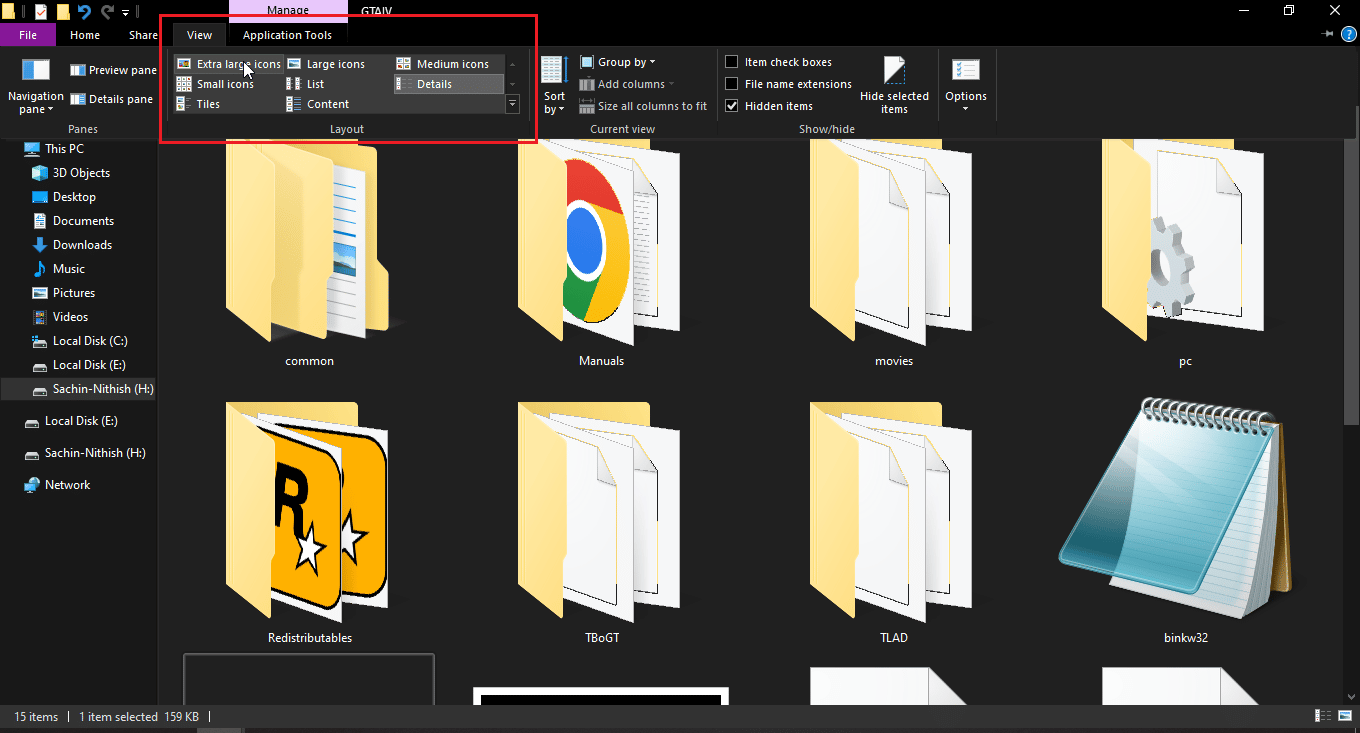Switch layout to Medium icons
The image size is (1360, 733).
[x=452, y=64]
